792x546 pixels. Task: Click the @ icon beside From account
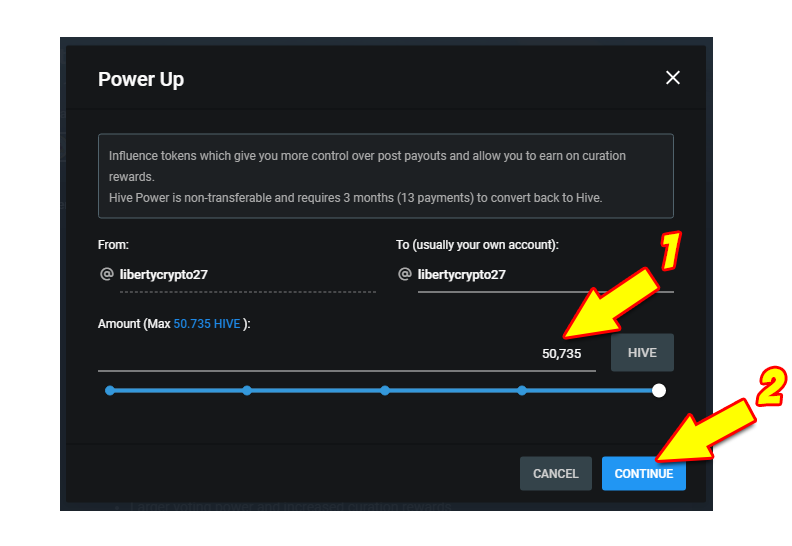click(107, 274)
